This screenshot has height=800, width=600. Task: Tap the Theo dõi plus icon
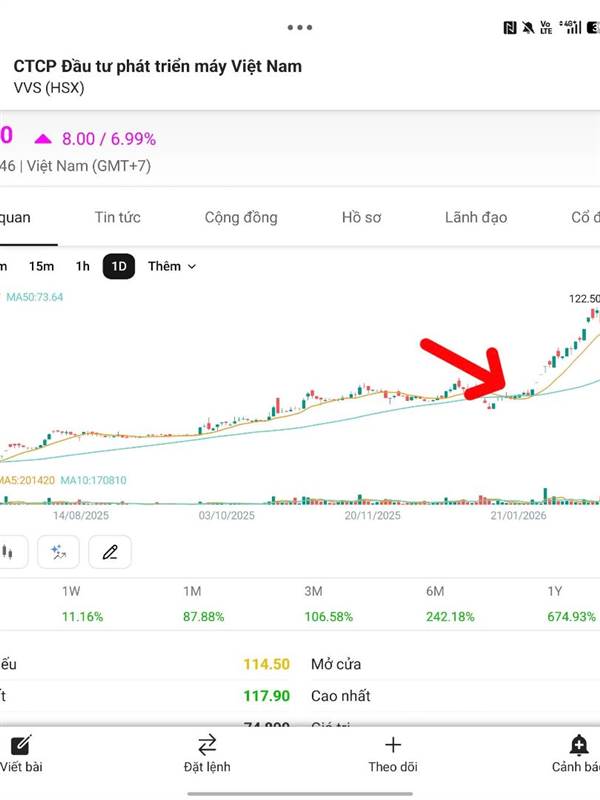393,744
